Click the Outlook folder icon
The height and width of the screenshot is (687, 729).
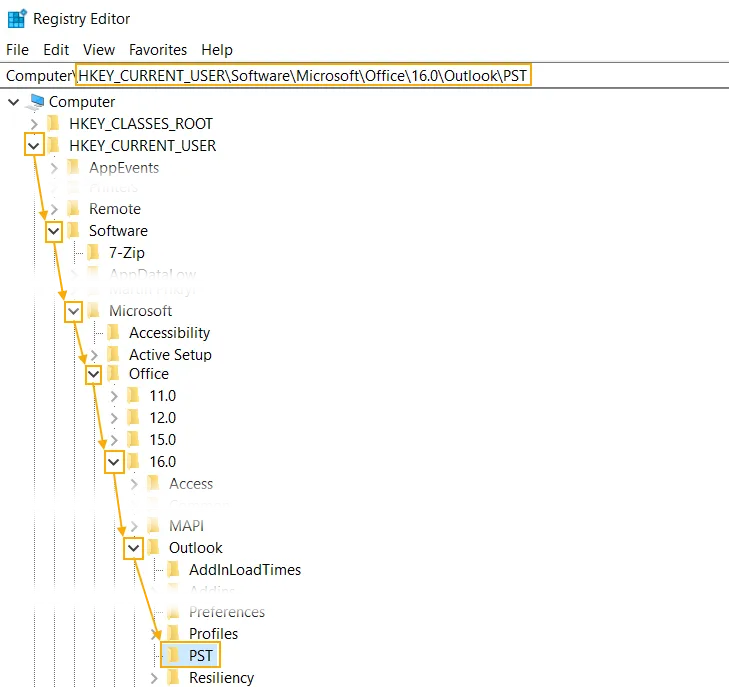tap(153, 548)
